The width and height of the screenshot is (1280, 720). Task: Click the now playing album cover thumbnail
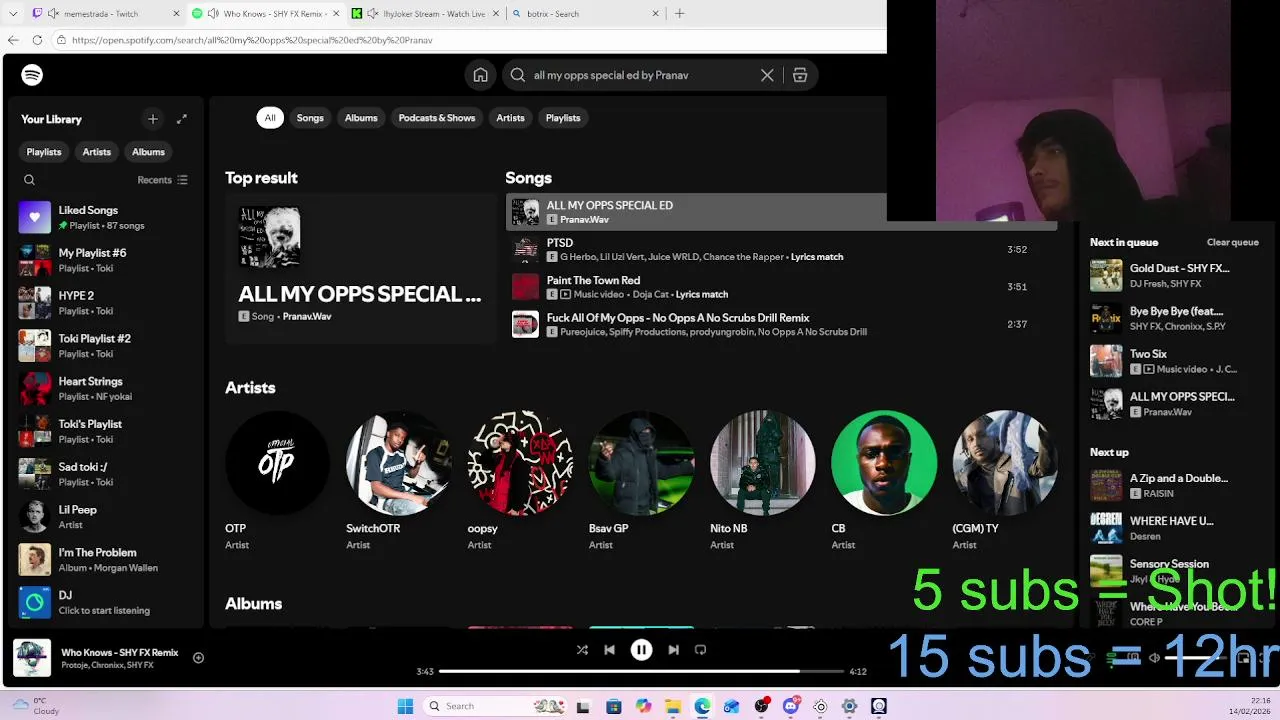pos(32,658)
